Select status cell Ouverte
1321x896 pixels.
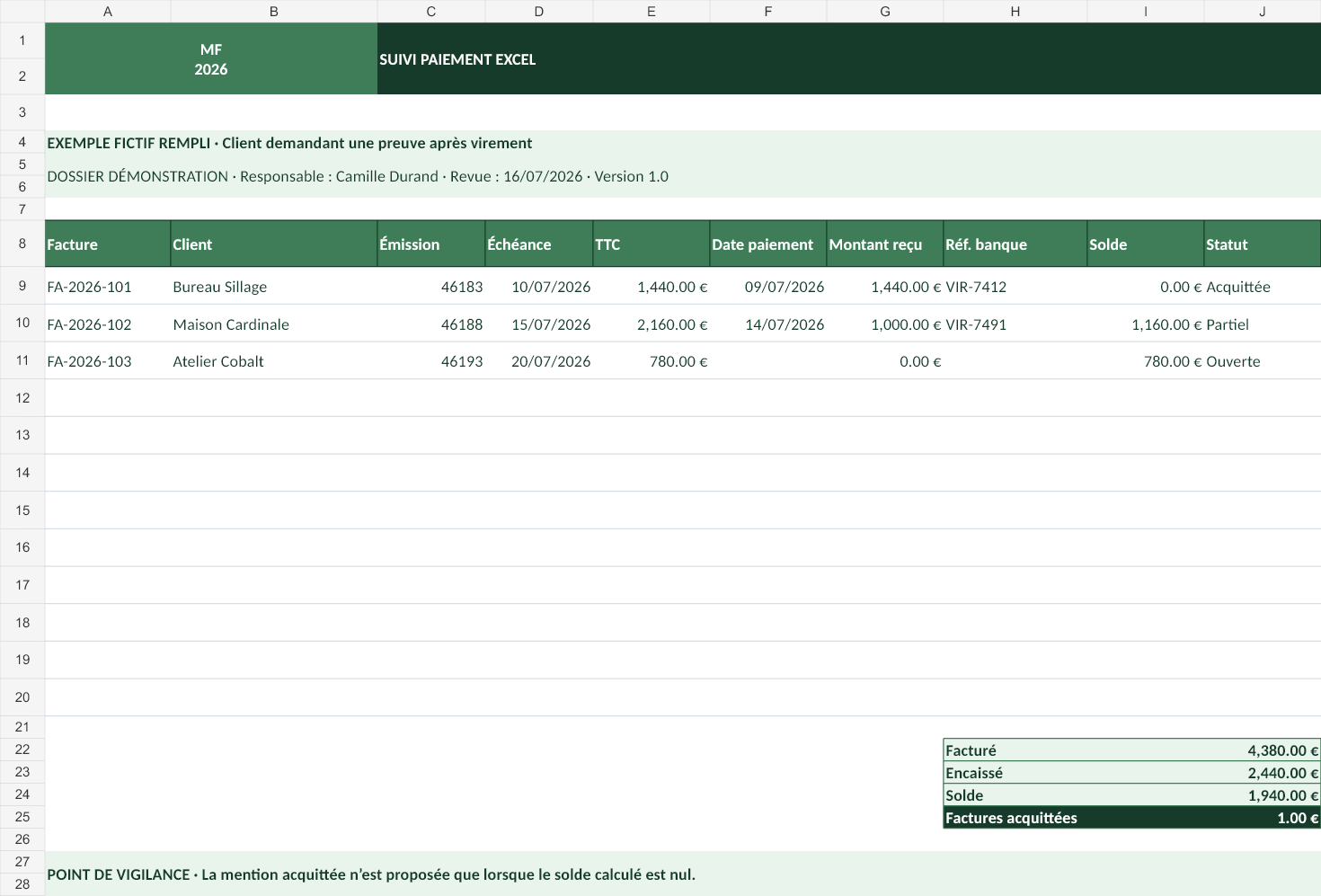pos(1263,361)
